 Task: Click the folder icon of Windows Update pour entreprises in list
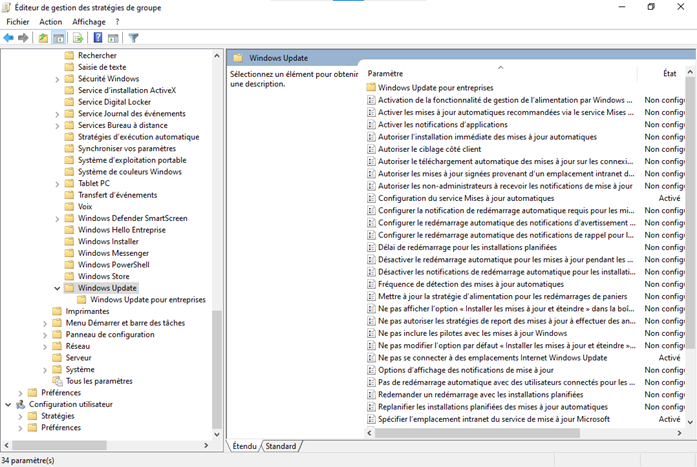click(x=371, y=88)
